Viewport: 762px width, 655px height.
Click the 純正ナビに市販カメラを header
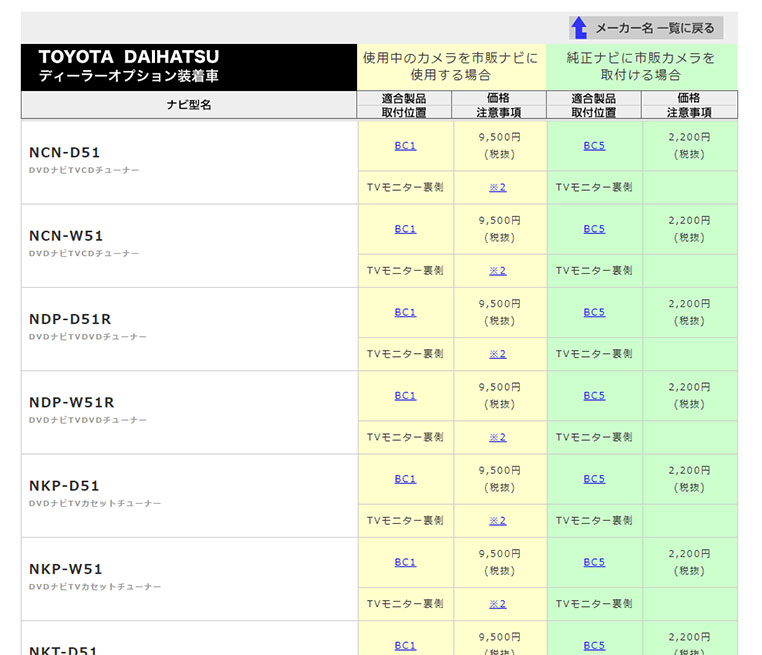[x=641, y=58]
